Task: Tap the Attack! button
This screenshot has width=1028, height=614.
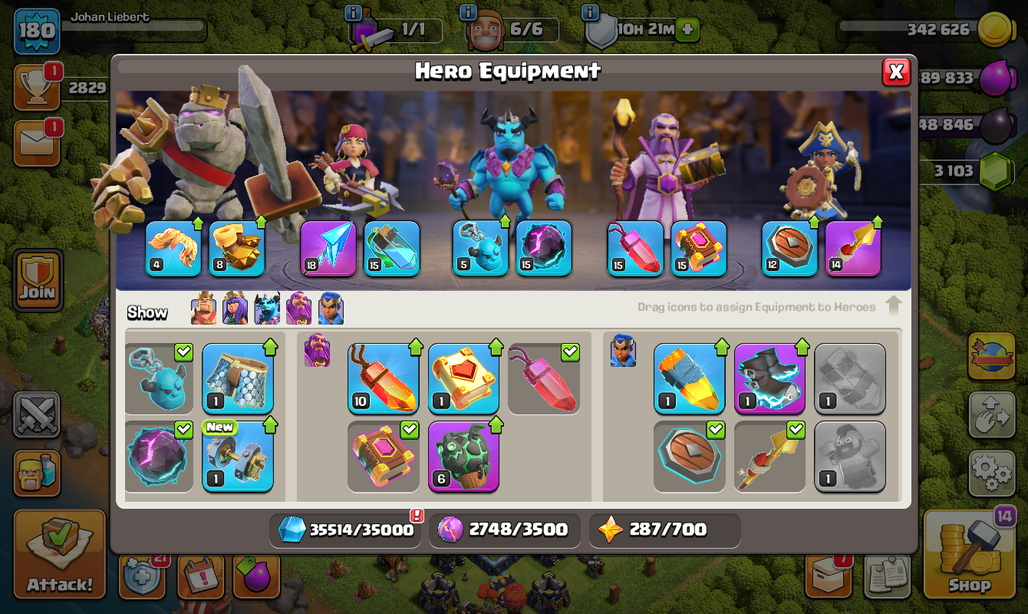Action: 60,554
